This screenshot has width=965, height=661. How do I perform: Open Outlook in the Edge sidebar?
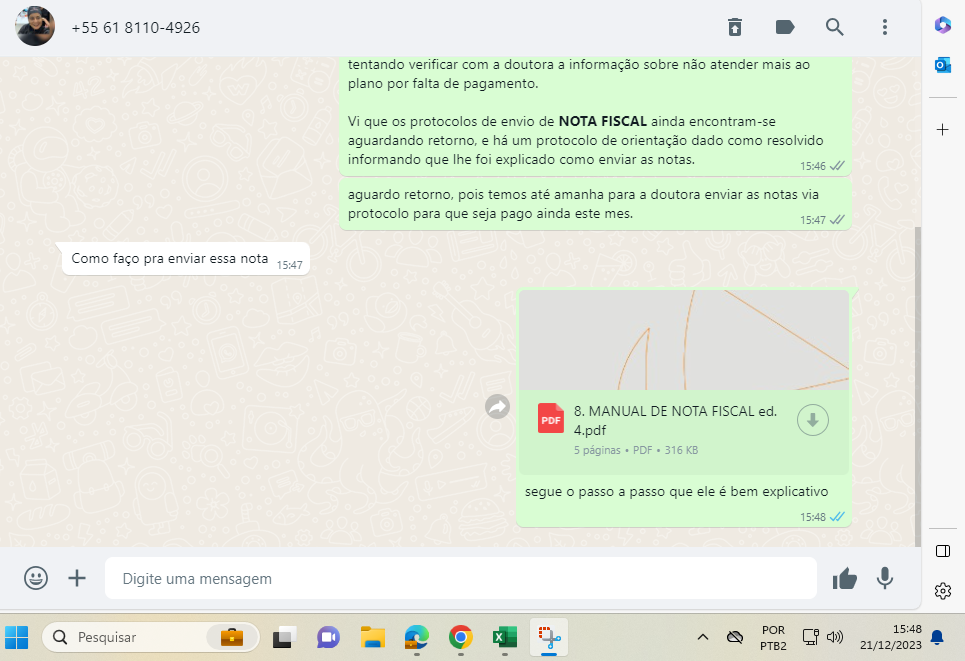click(943, 65)
